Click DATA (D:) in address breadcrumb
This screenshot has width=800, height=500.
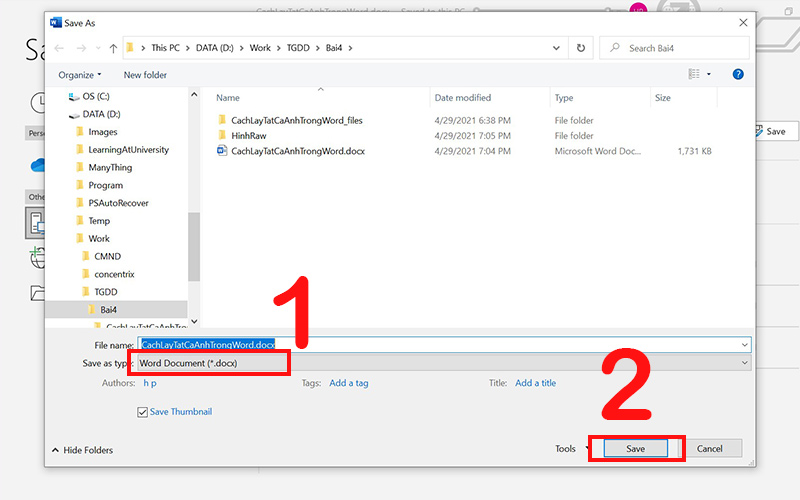pyautogui.click(x=215, y=48)
